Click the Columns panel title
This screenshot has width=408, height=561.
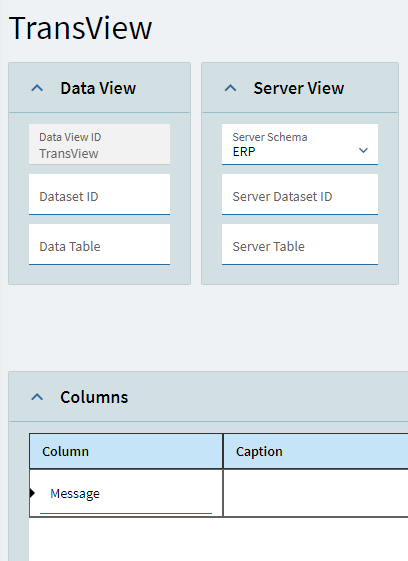[x=94, y=397]
